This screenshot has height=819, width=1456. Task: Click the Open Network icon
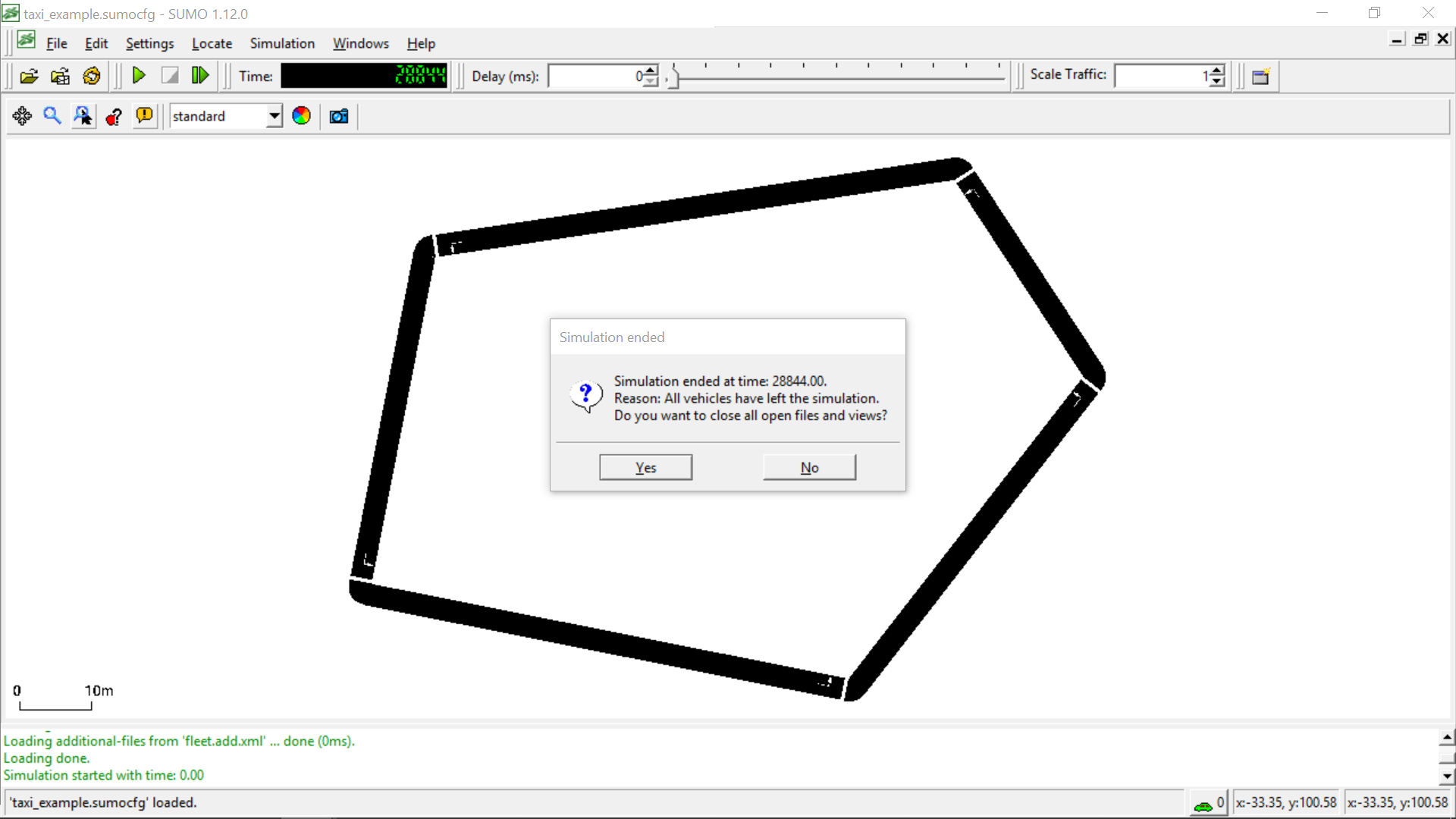pyautogui.click(x=60, y=76)
